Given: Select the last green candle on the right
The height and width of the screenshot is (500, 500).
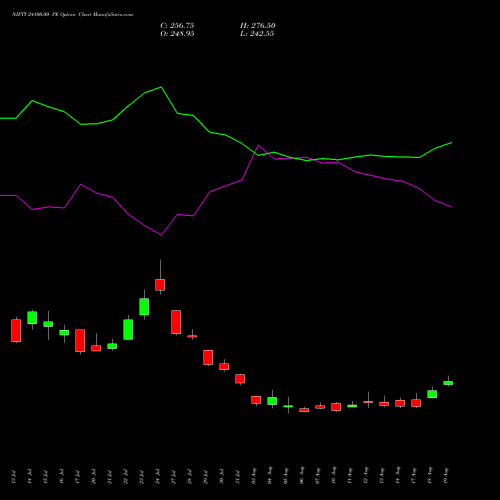Looking at the screenshot, I should [x=448, y=383].
